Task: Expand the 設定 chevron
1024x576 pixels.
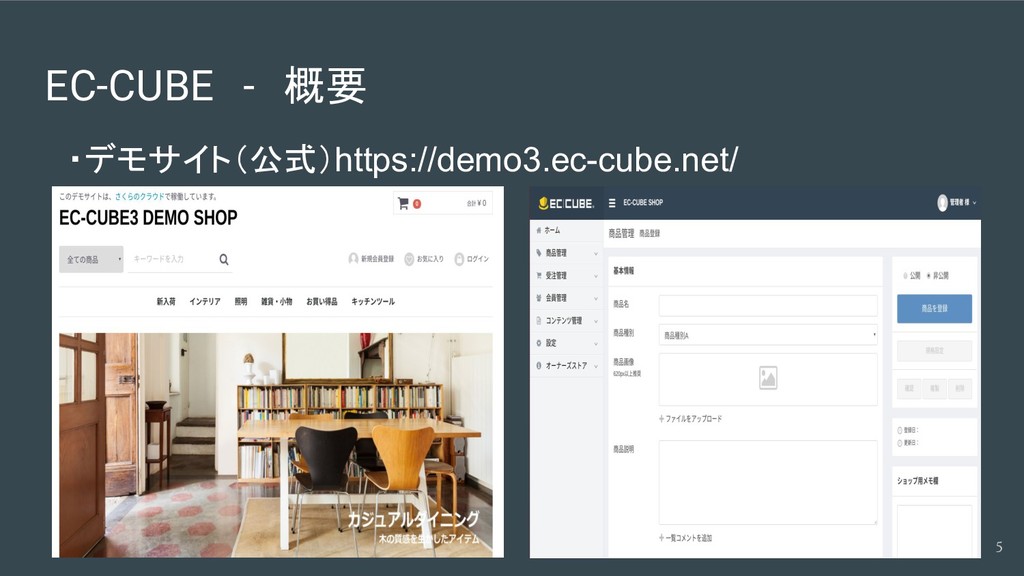Action: coord(596,344)
